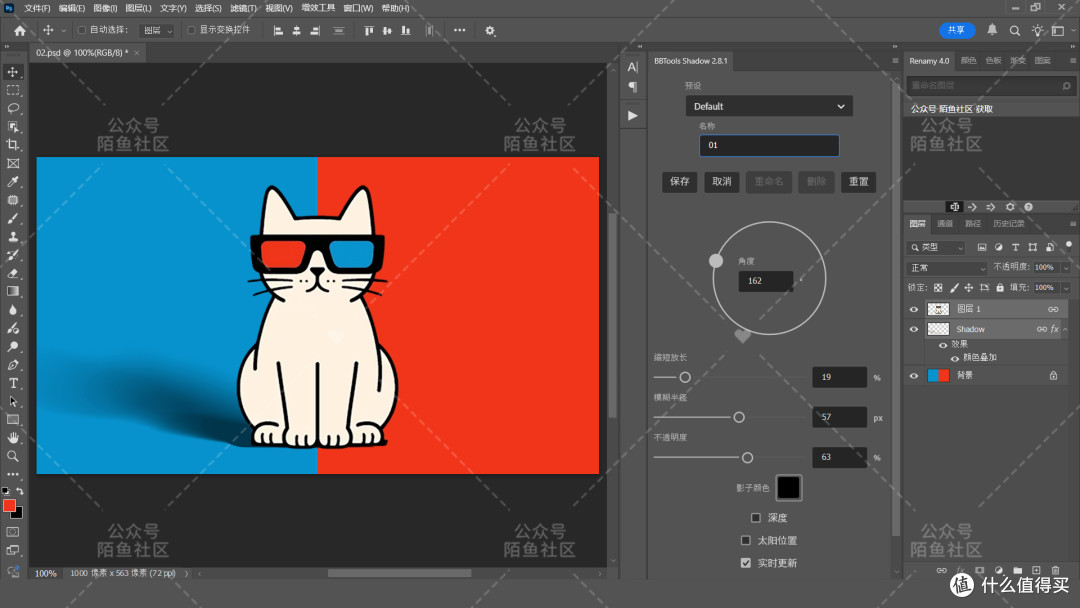The height and width of the screenshot is (608, 1080).
Task: Open the 影子颜色 black swatch
Action: [x=789, y=488]
